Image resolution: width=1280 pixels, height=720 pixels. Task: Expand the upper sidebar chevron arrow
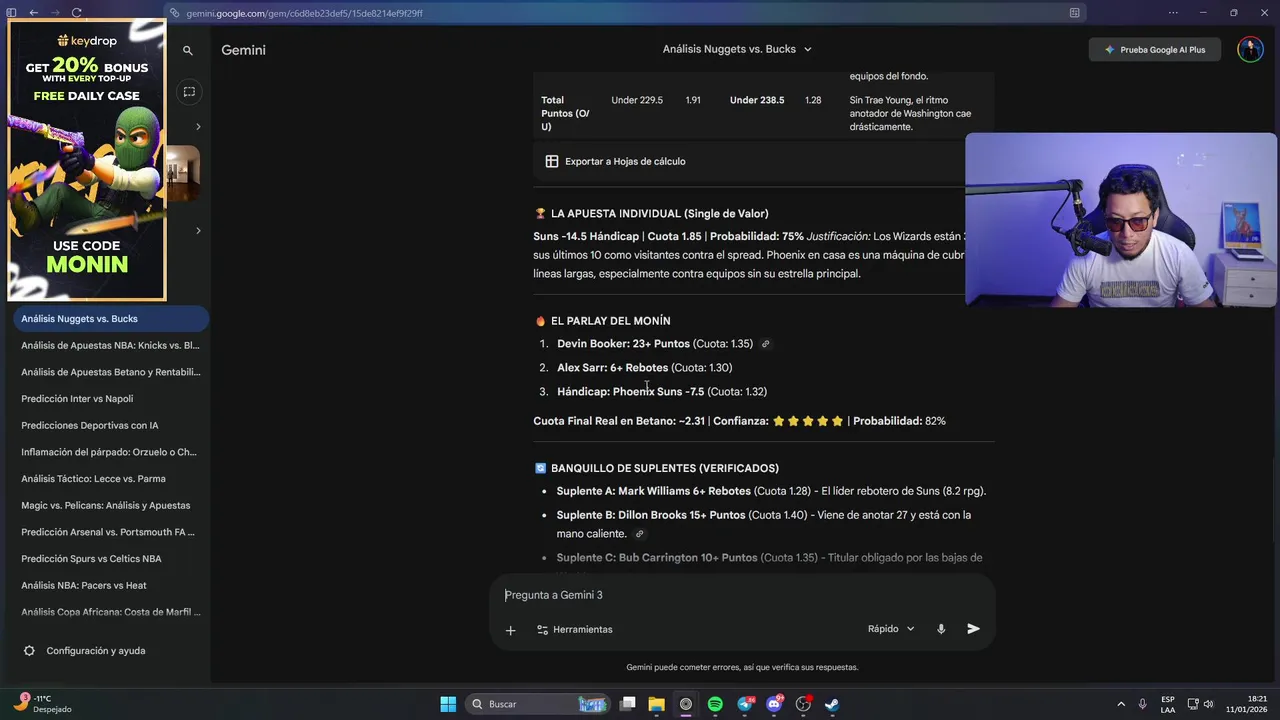pos(198,127)
